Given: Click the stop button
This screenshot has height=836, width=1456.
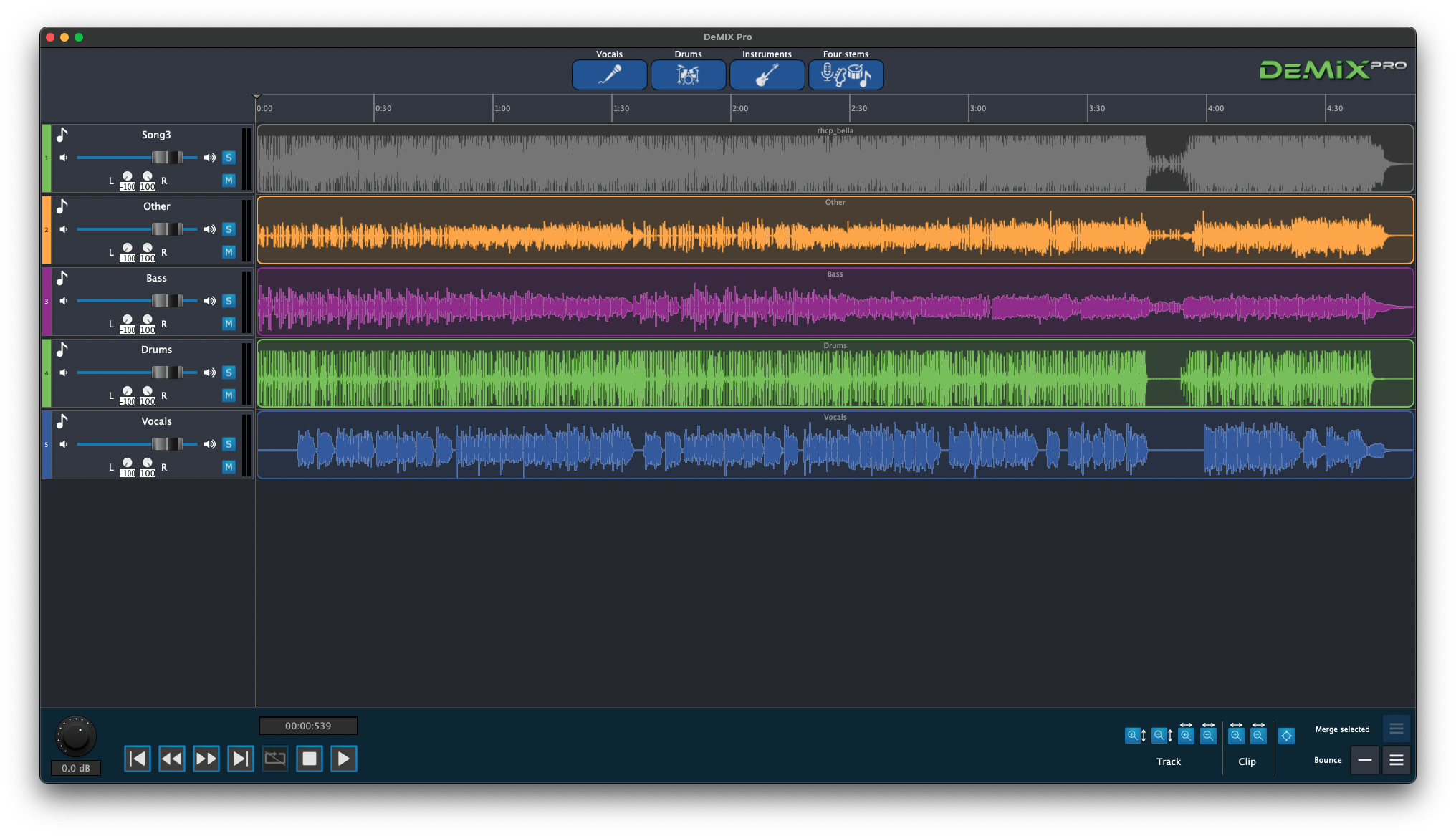Looking at the screenshot, I should coord(310,759).
